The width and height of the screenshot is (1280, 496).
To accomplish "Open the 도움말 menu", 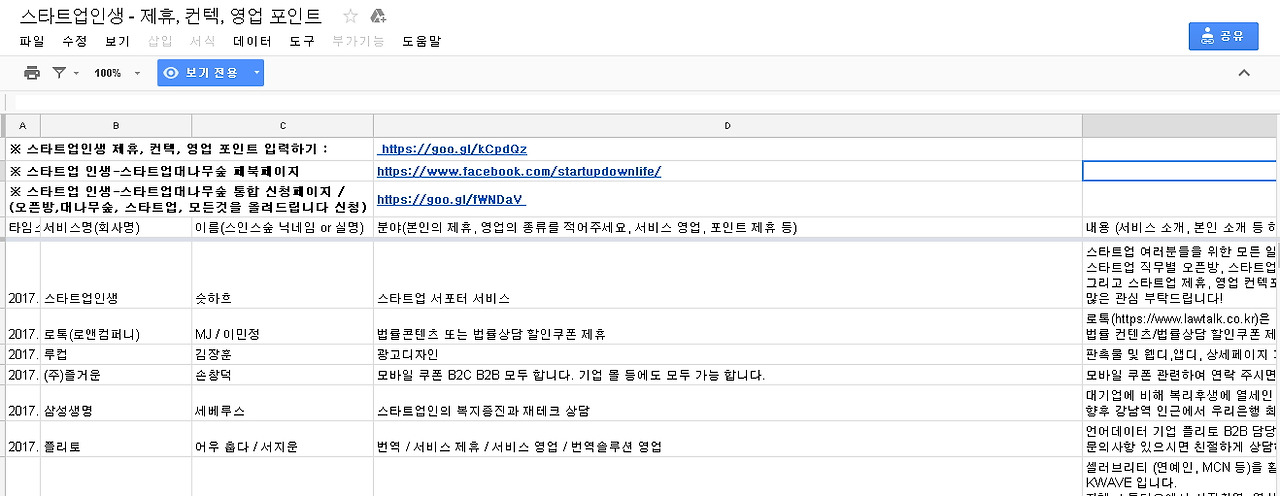I will (421, 41).
